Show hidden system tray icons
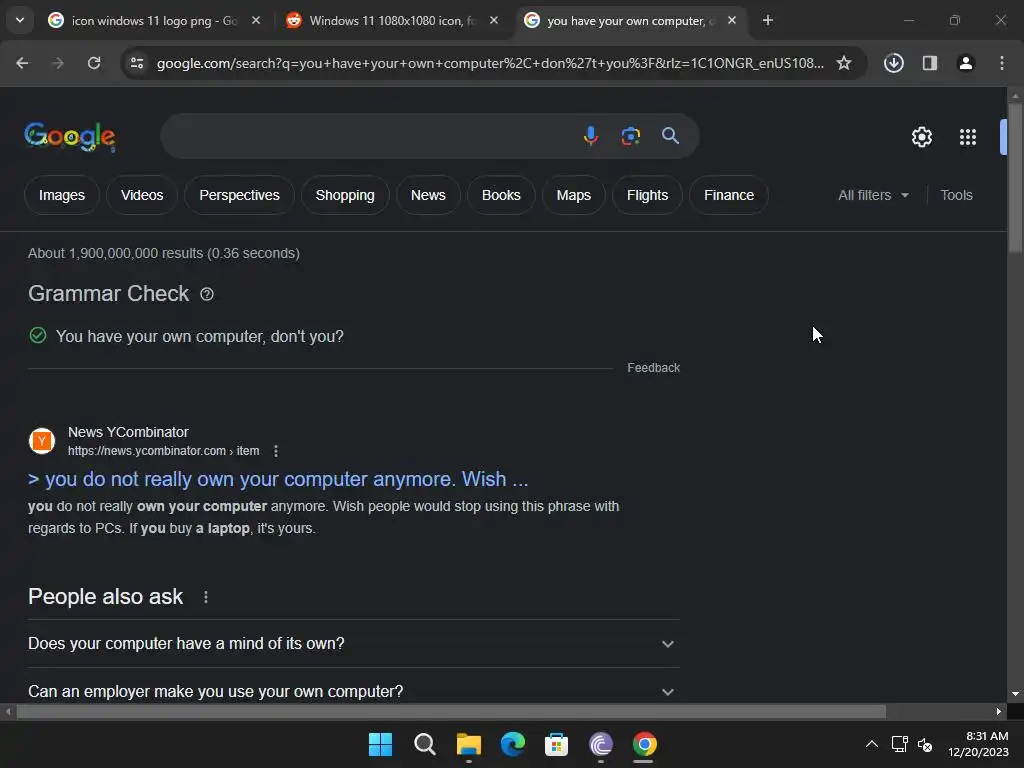 (x=871, y=744)
